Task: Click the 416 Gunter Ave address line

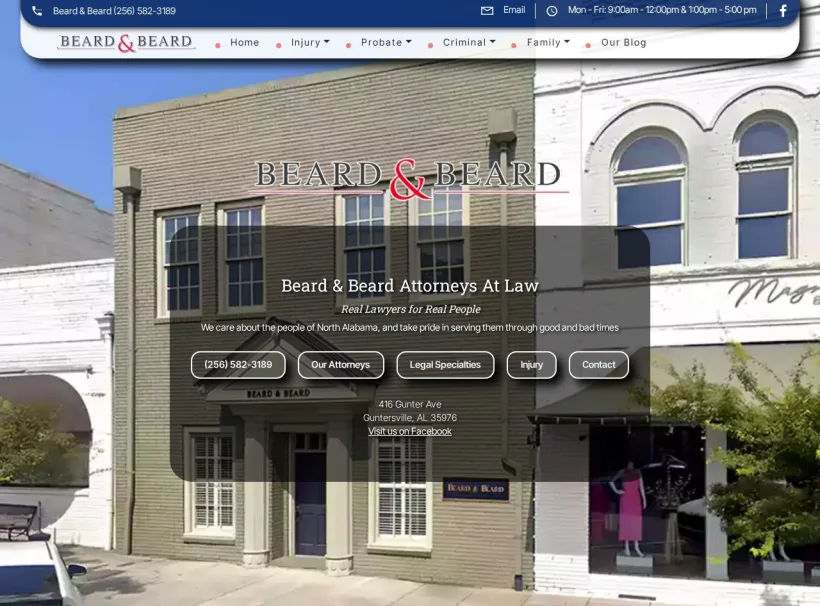Action: tap(410, 404)
